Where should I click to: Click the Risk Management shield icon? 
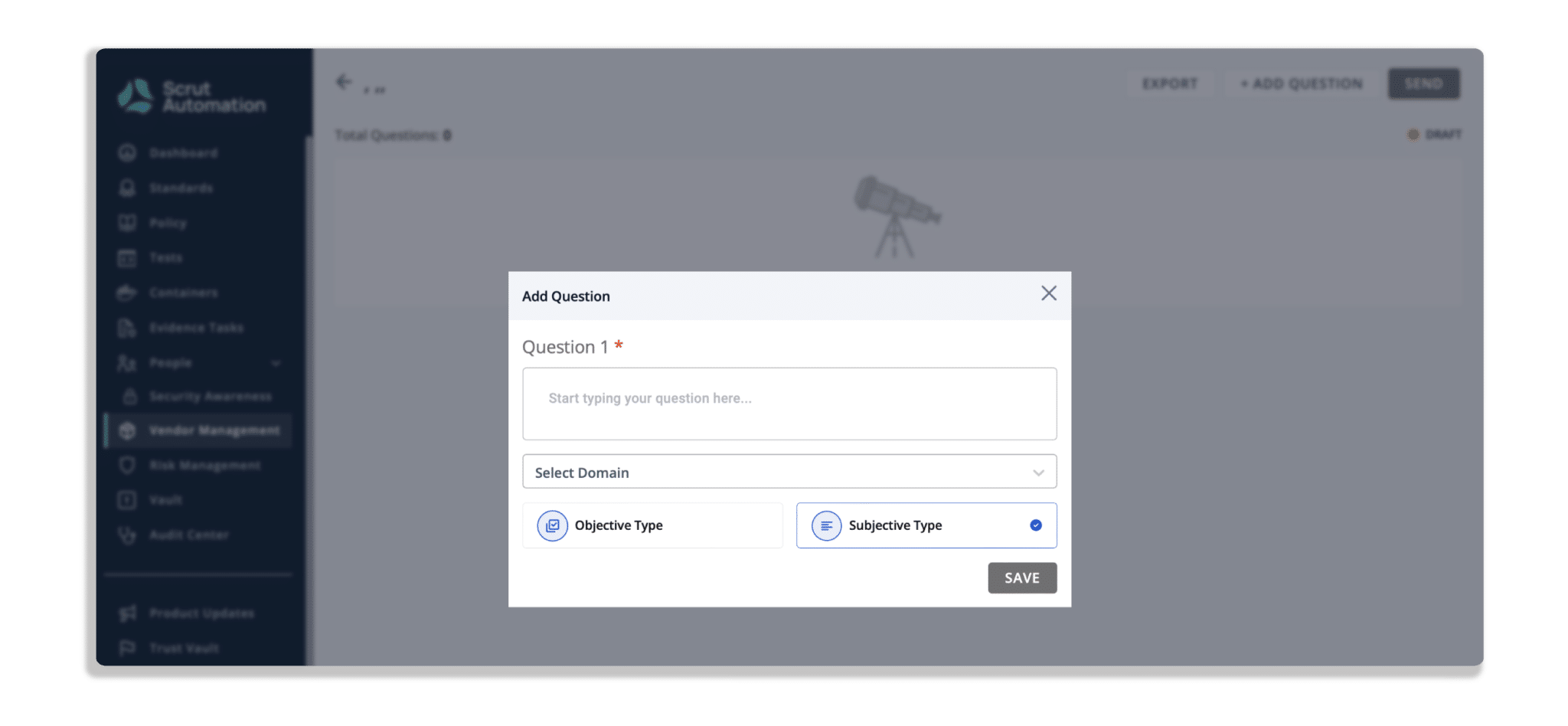tap(127, 465)
